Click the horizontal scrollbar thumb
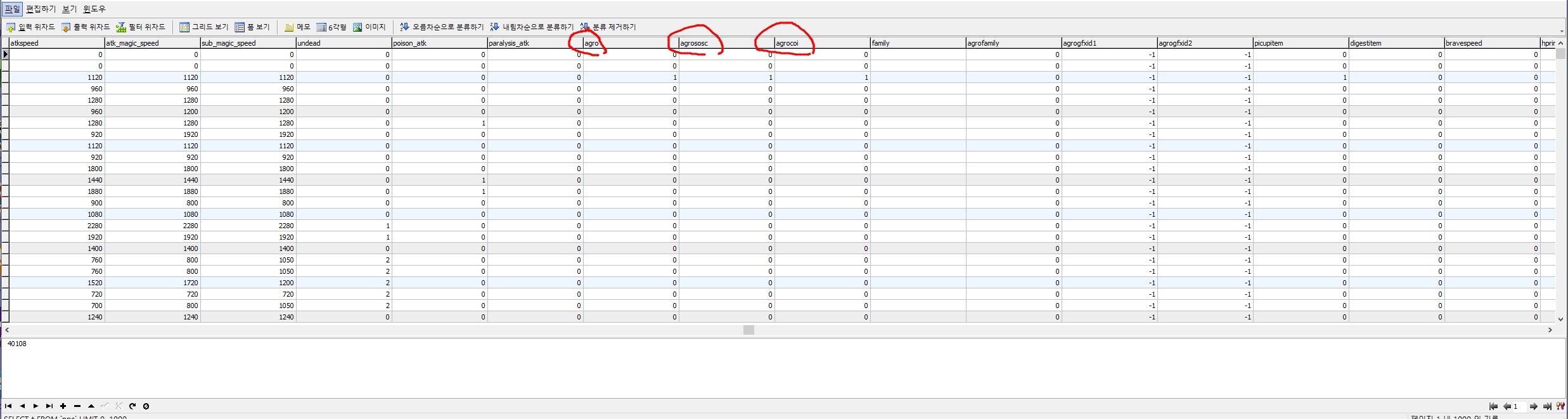The width and height of the screenshot is (1568, 419). 749,330
